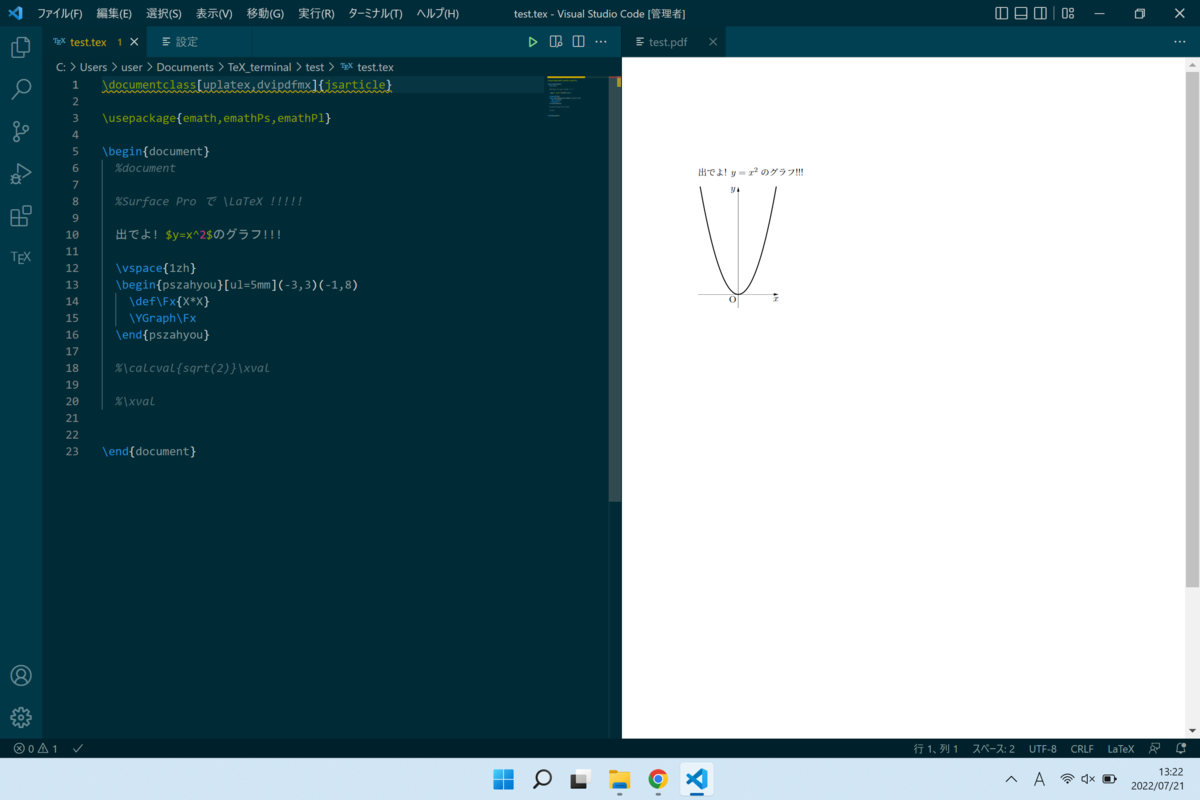Viewport: 1200px width, 800px height.
Task: Toggle the secondary side bar layout icon
Action: tap(1040, 13)
